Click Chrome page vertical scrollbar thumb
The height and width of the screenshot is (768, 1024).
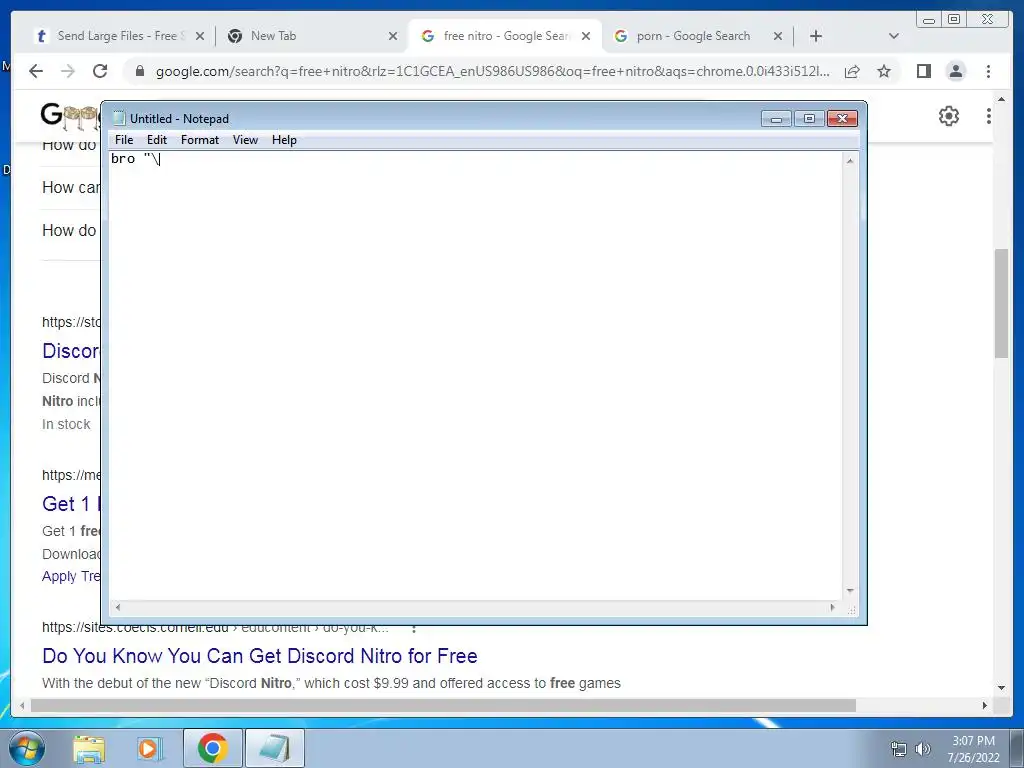point(1001,303)
